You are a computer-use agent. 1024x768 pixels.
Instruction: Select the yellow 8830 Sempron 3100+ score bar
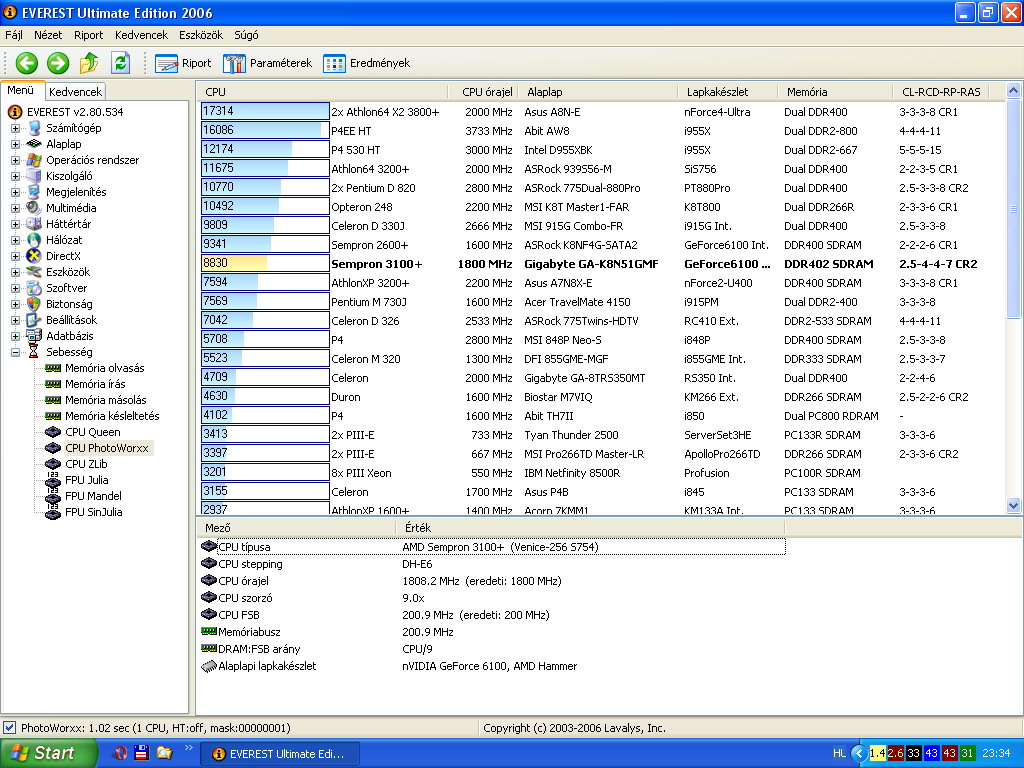click(264, 263)
